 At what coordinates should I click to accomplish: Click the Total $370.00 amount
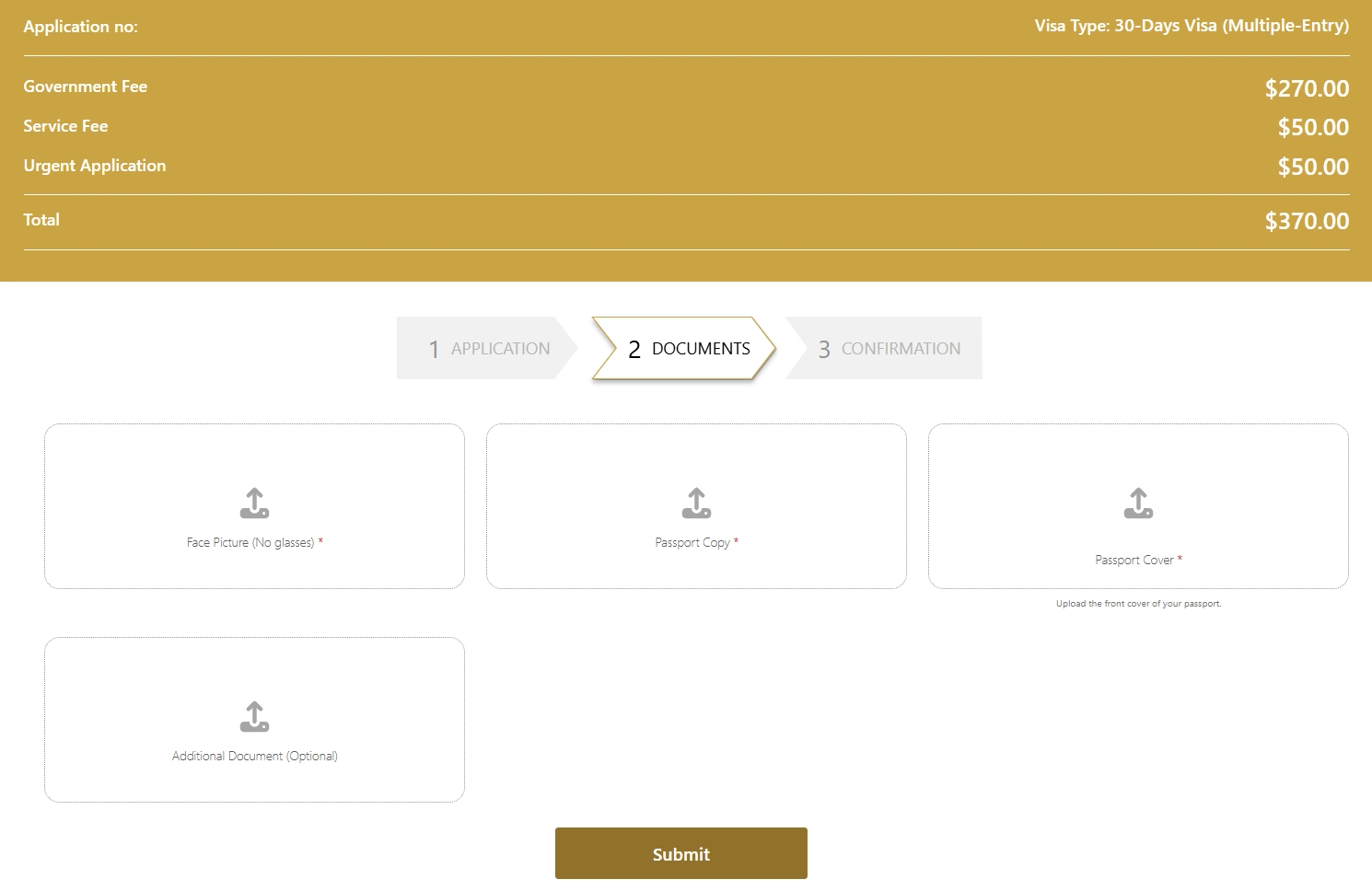(x=1307, y=221)
